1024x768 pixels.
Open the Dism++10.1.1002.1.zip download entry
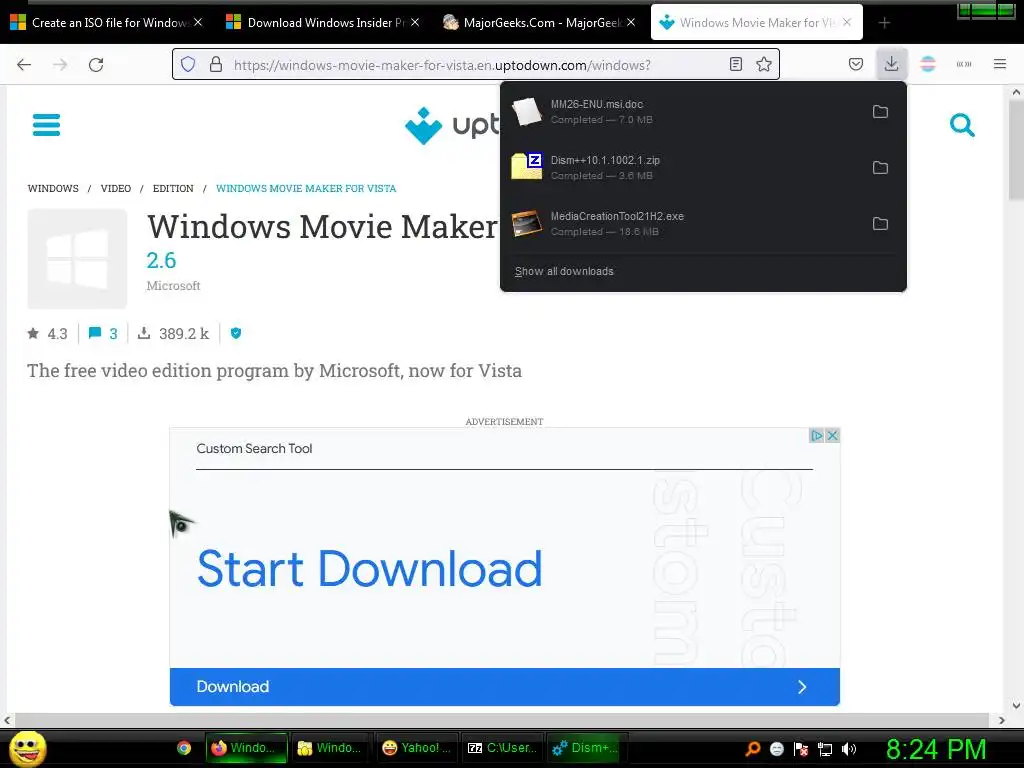pos(682,168)
